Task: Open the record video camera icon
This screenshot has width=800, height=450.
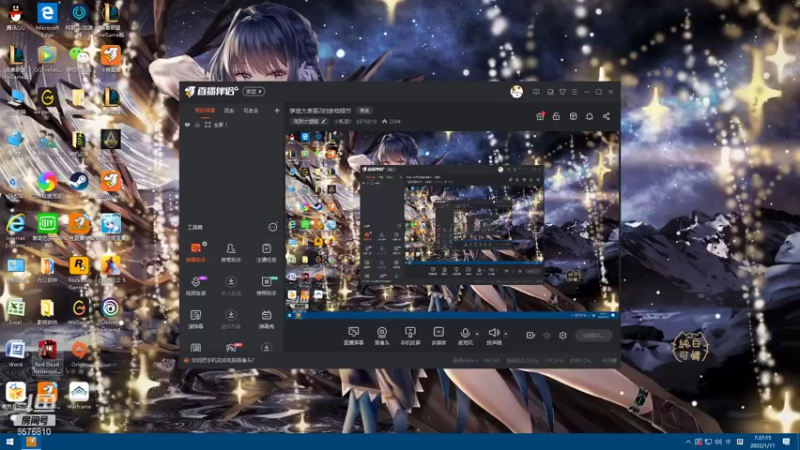Action: pyautogui.click(x=531, y=335)
